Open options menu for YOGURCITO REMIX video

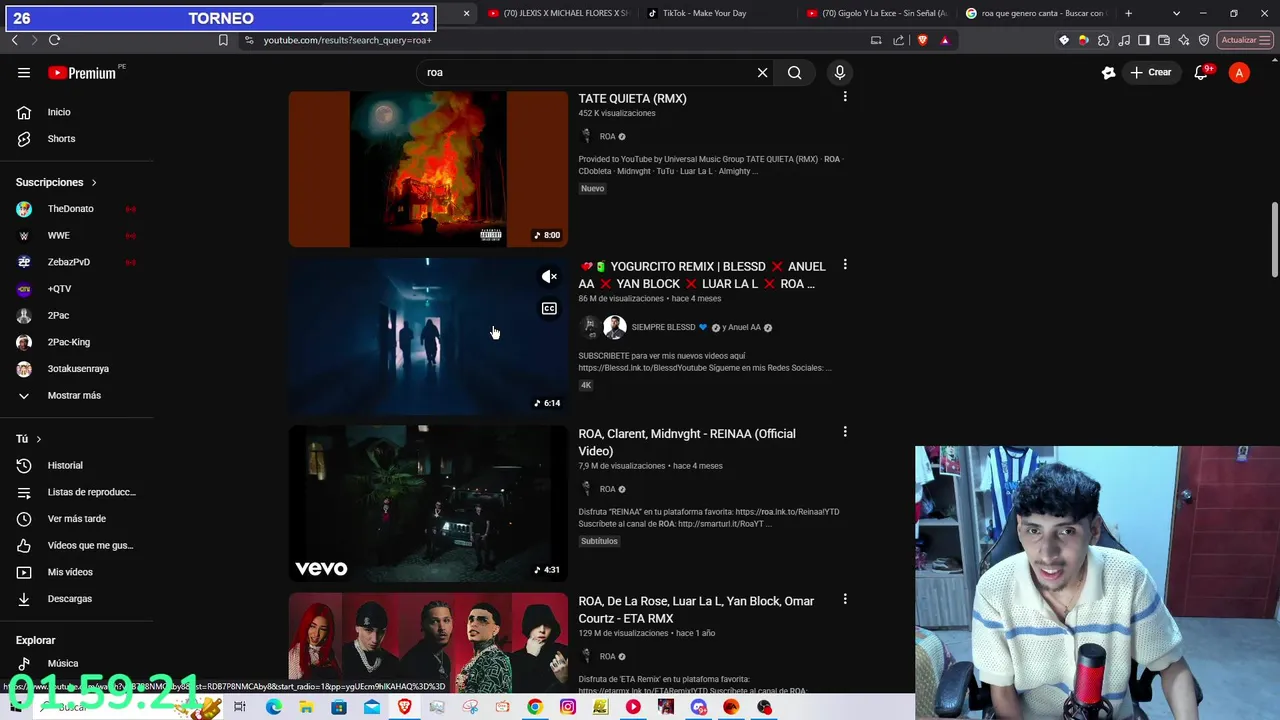point(845,265)
